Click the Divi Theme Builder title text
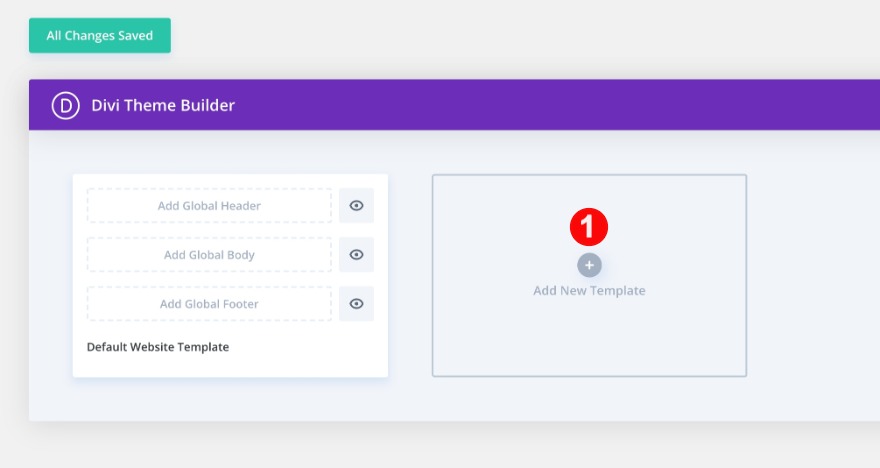This screenshot has width=880, height=468. pyautogui.click(x=163, y=105)
